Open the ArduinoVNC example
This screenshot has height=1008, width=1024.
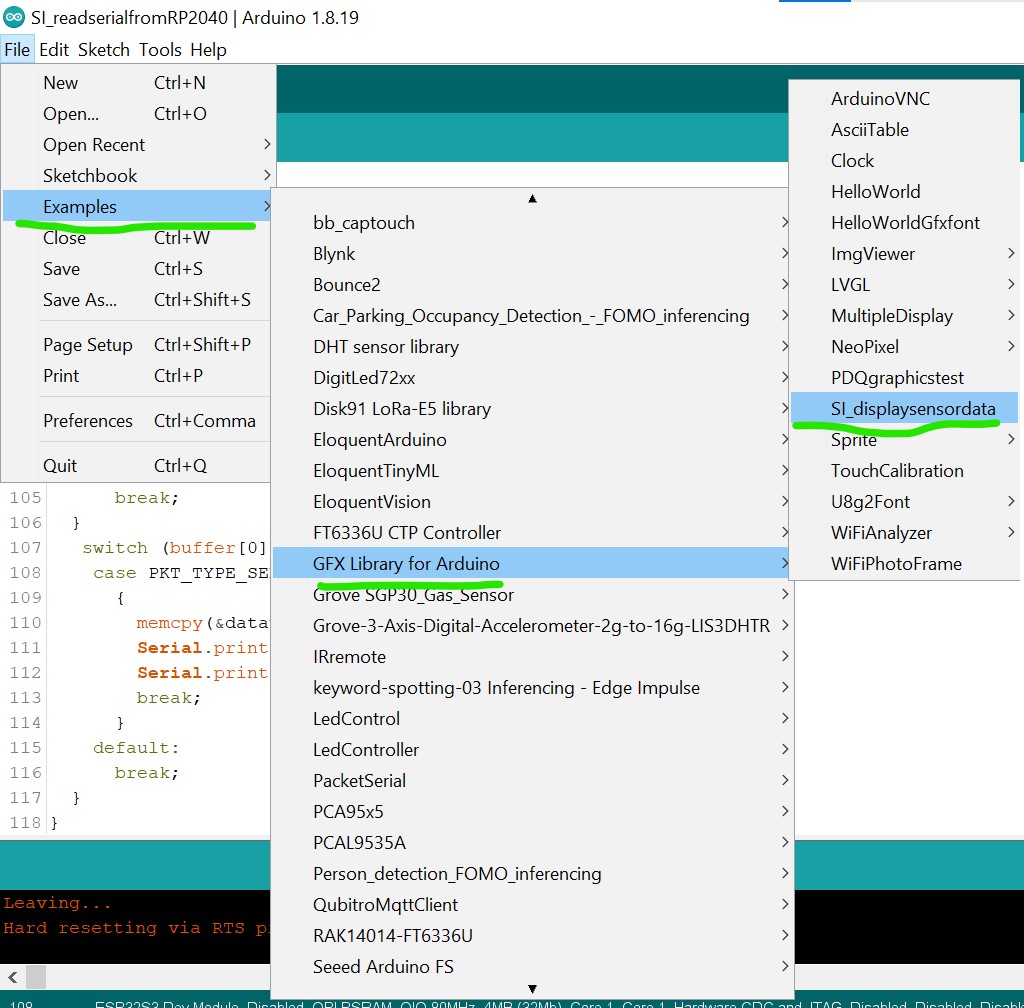tap(904, 99)
